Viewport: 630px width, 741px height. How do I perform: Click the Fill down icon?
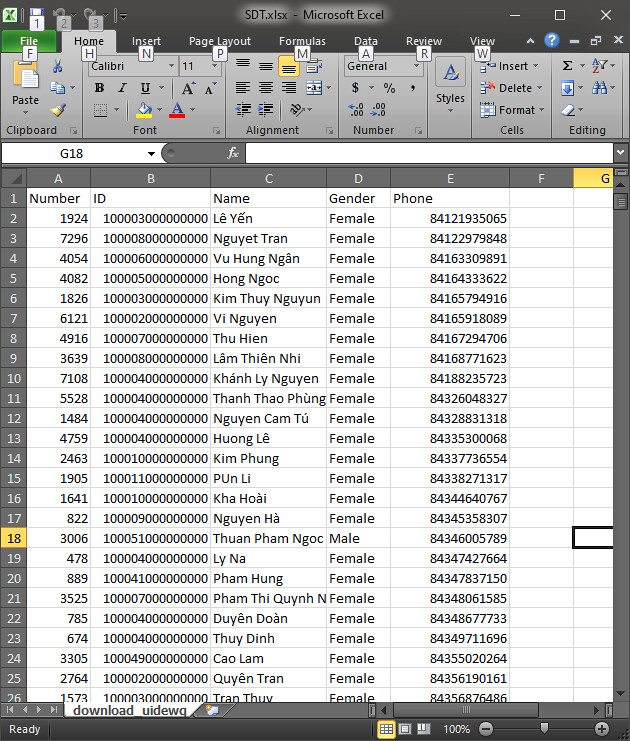click(568, 88)
